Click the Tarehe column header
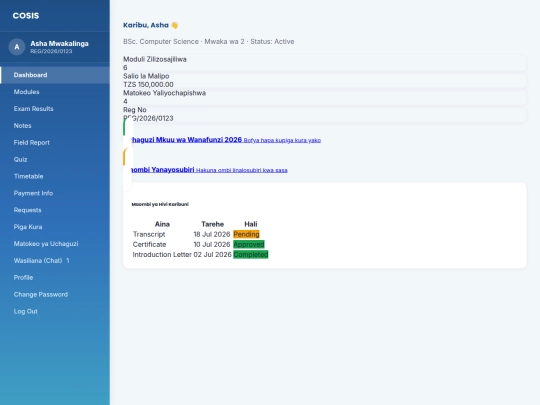This screenshot has height=405, width=540. [212, 224]
